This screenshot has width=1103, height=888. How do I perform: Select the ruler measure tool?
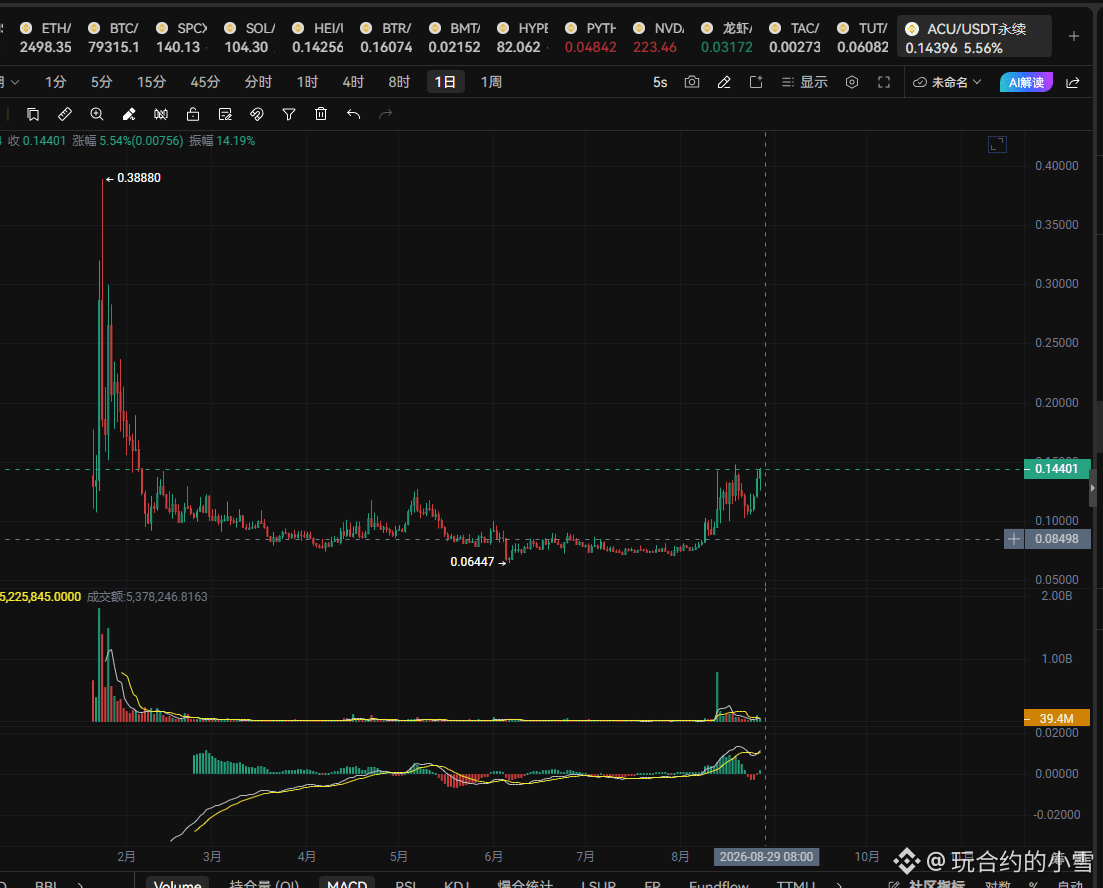tap(65, 114)
